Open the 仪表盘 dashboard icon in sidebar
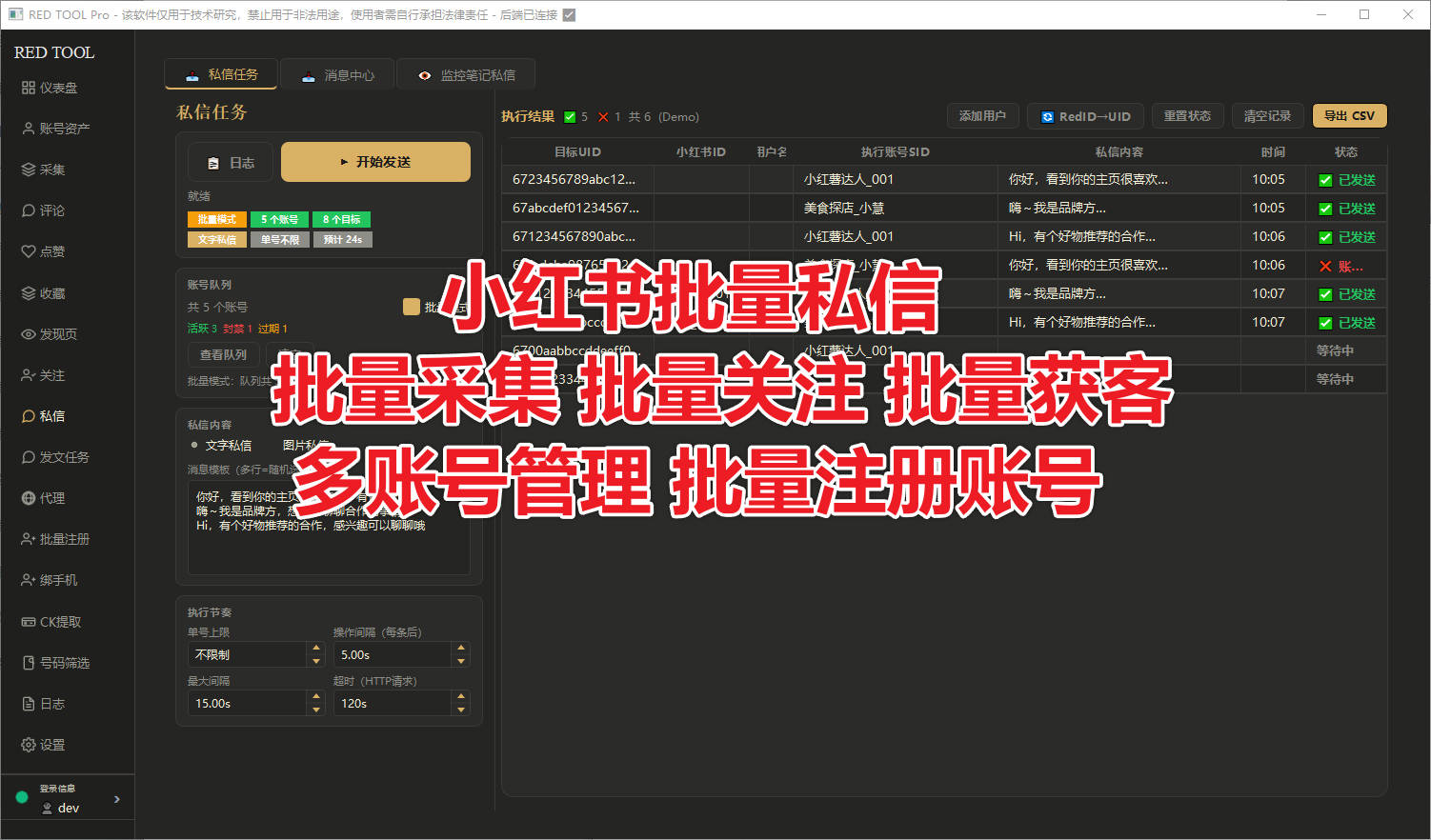1431x840 pixels. click(29, 88)
